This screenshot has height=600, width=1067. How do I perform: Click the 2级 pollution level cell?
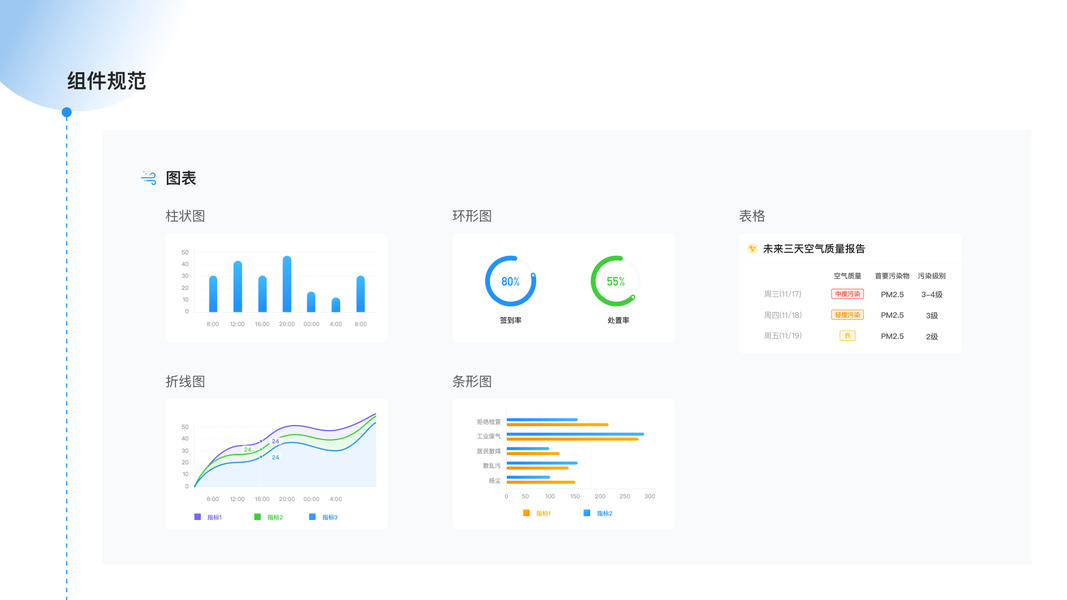932,337
